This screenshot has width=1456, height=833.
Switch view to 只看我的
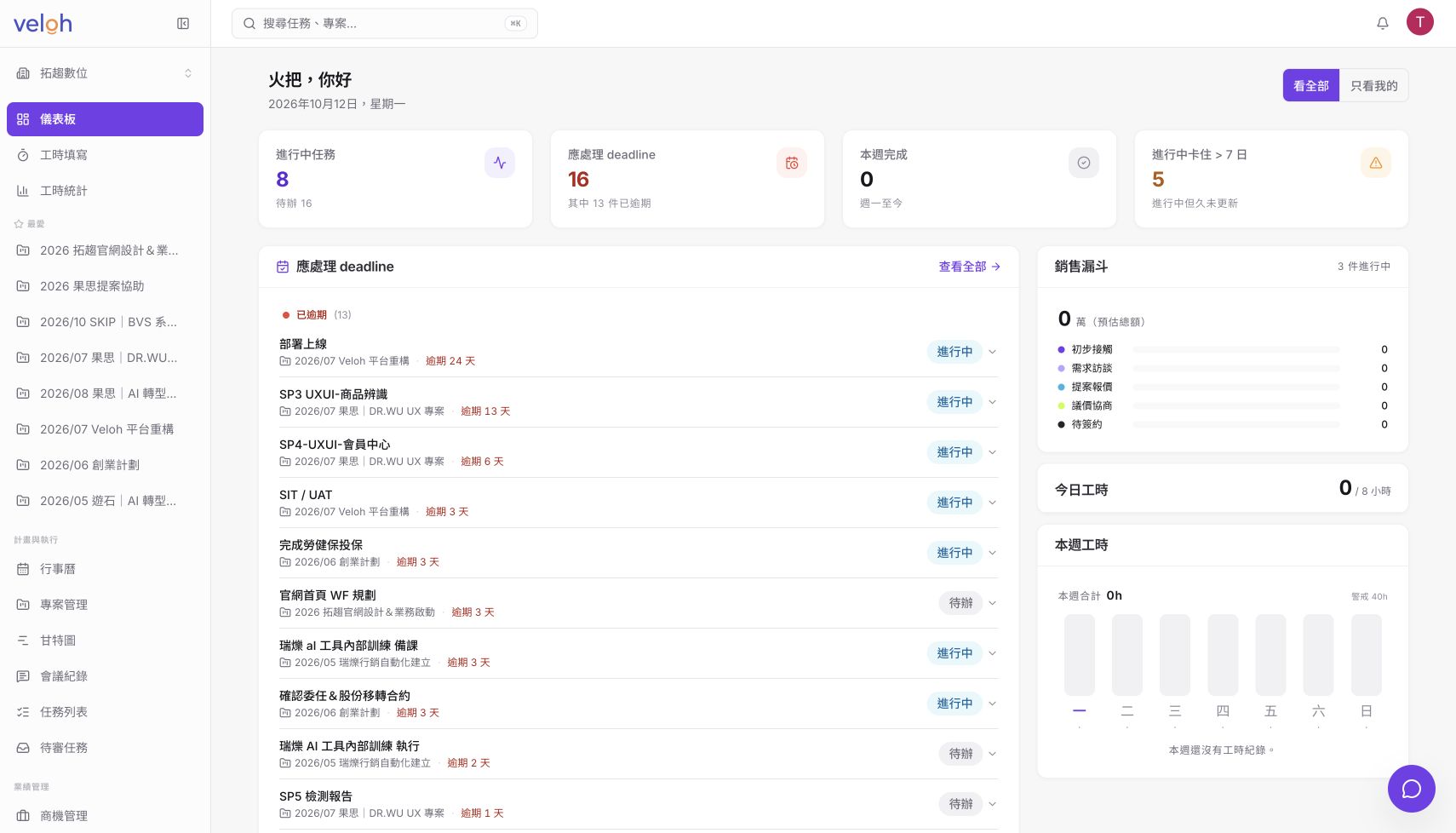(x=1374, y=85)
